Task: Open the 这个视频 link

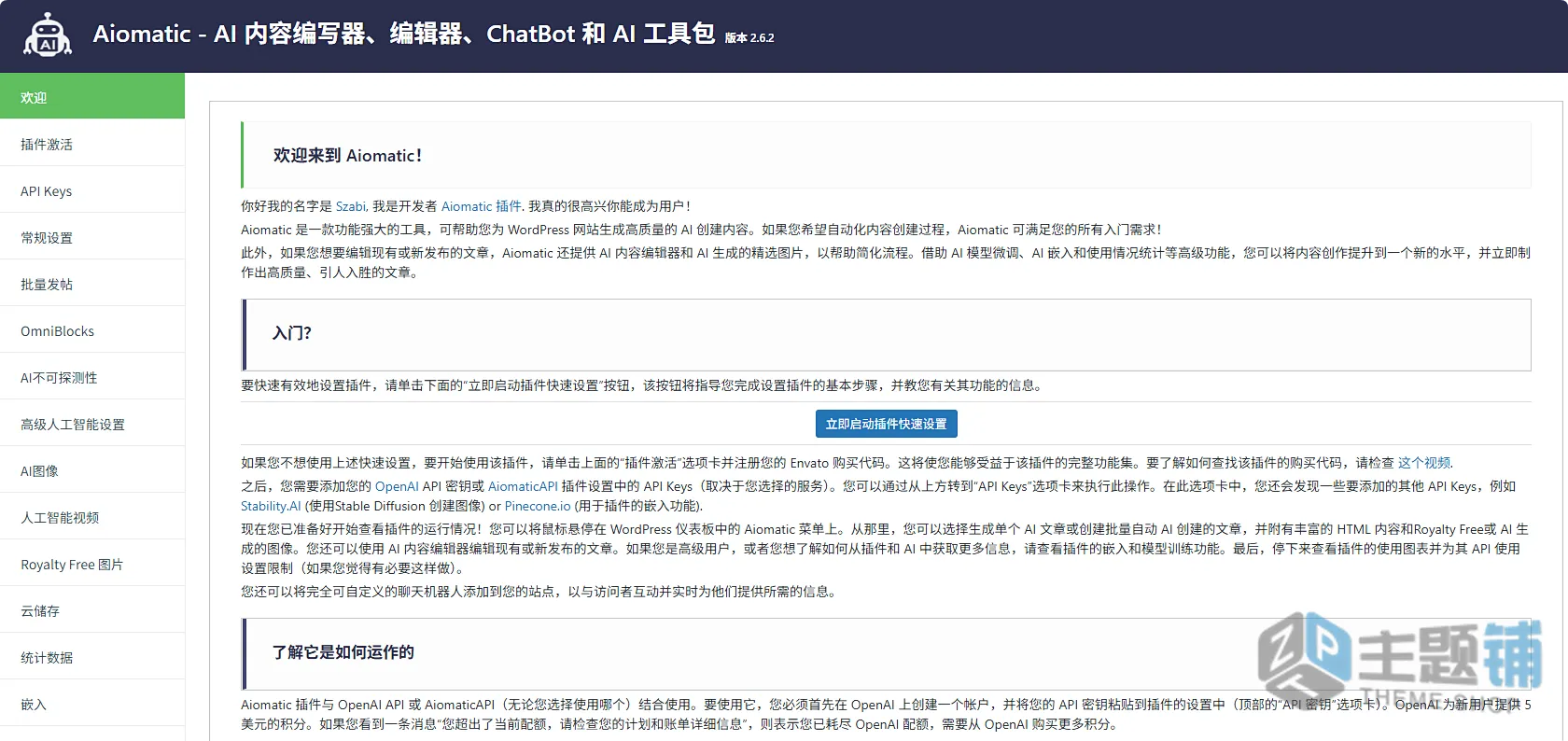Action: coord(1423,462)
